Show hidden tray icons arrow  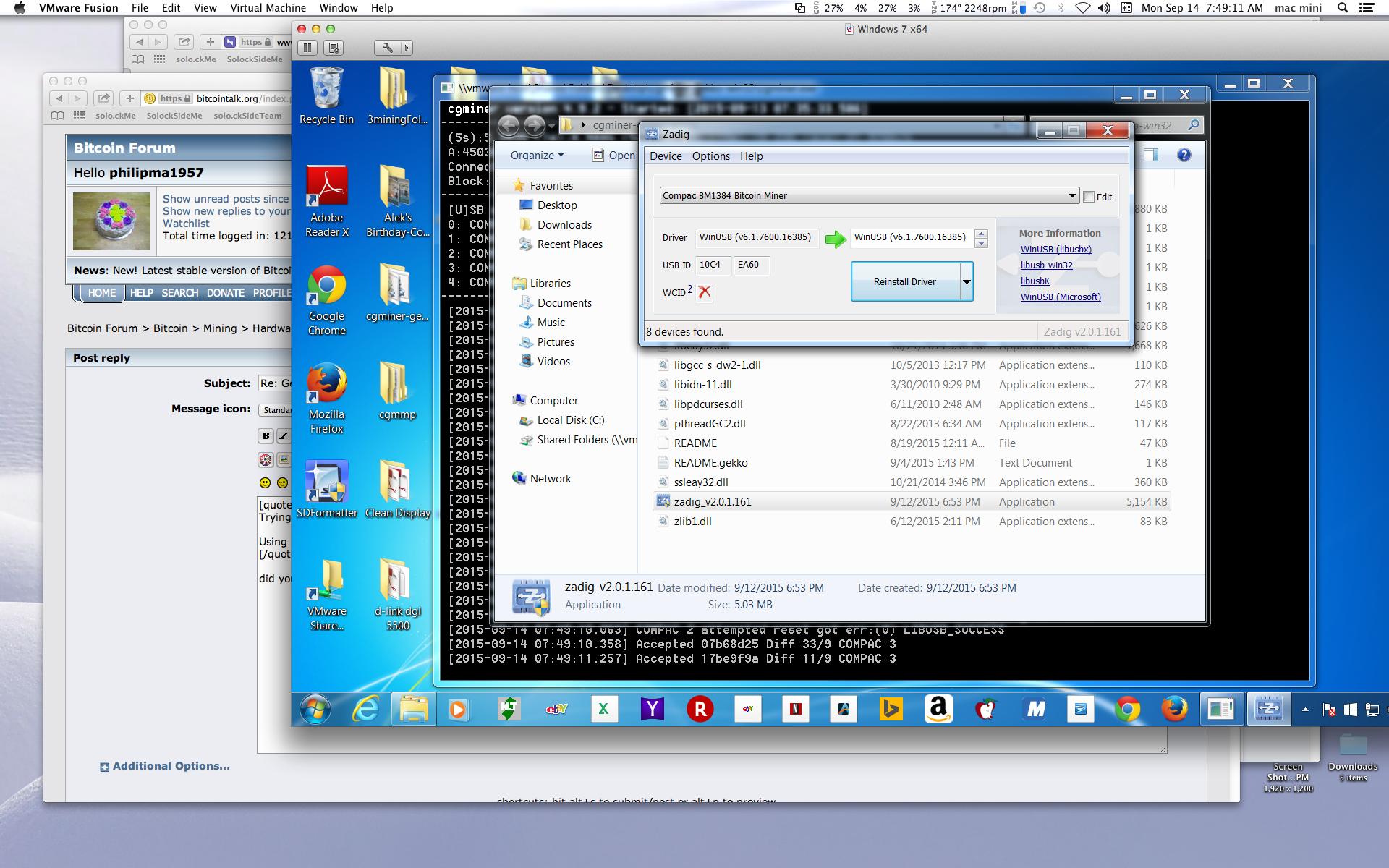point(1305,710)
